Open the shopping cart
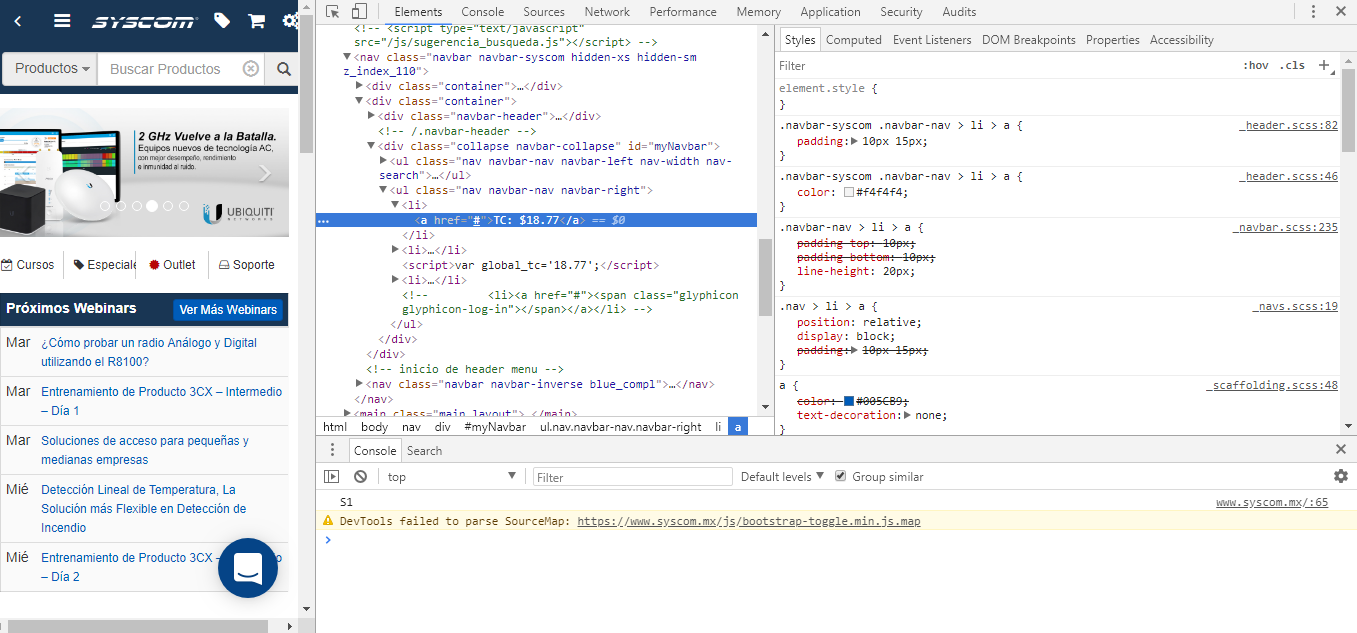The image size is (1357, 633). [x=256, y=20]
